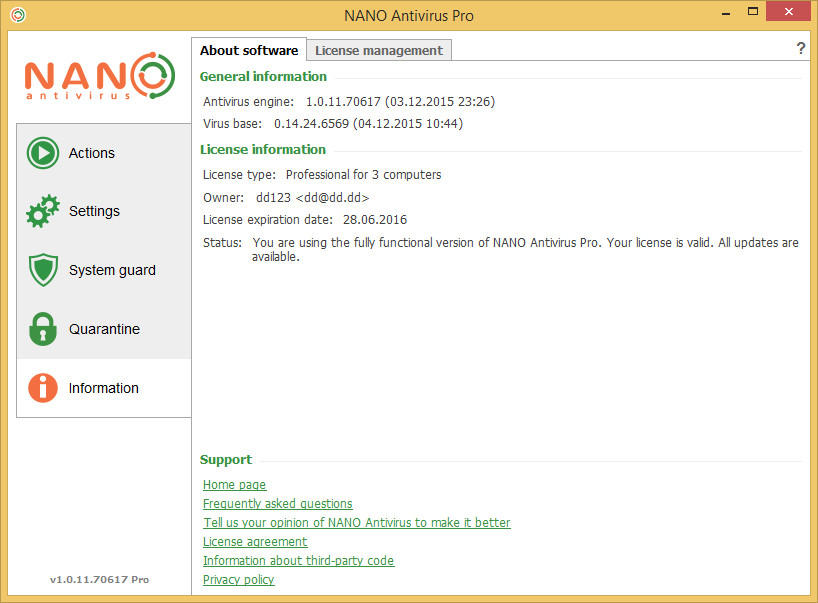Click the owner value dd123 <dd@dd.dd>
Screen dimensions: 818x603
(312, 198)
